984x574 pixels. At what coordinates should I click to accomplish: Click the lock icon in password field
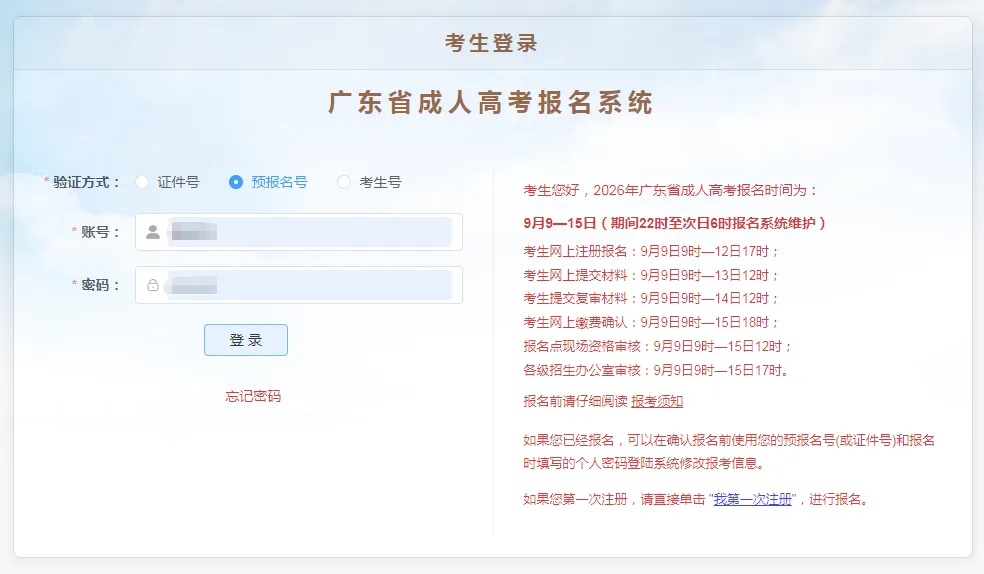(152, 285)
